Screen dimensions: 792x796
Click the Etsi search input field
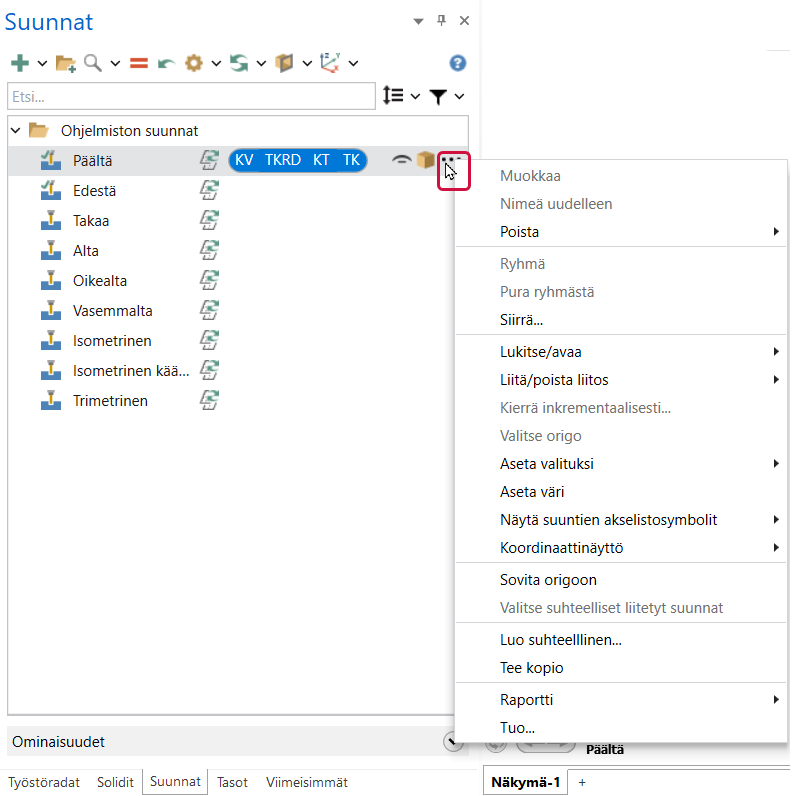[190, 96]
